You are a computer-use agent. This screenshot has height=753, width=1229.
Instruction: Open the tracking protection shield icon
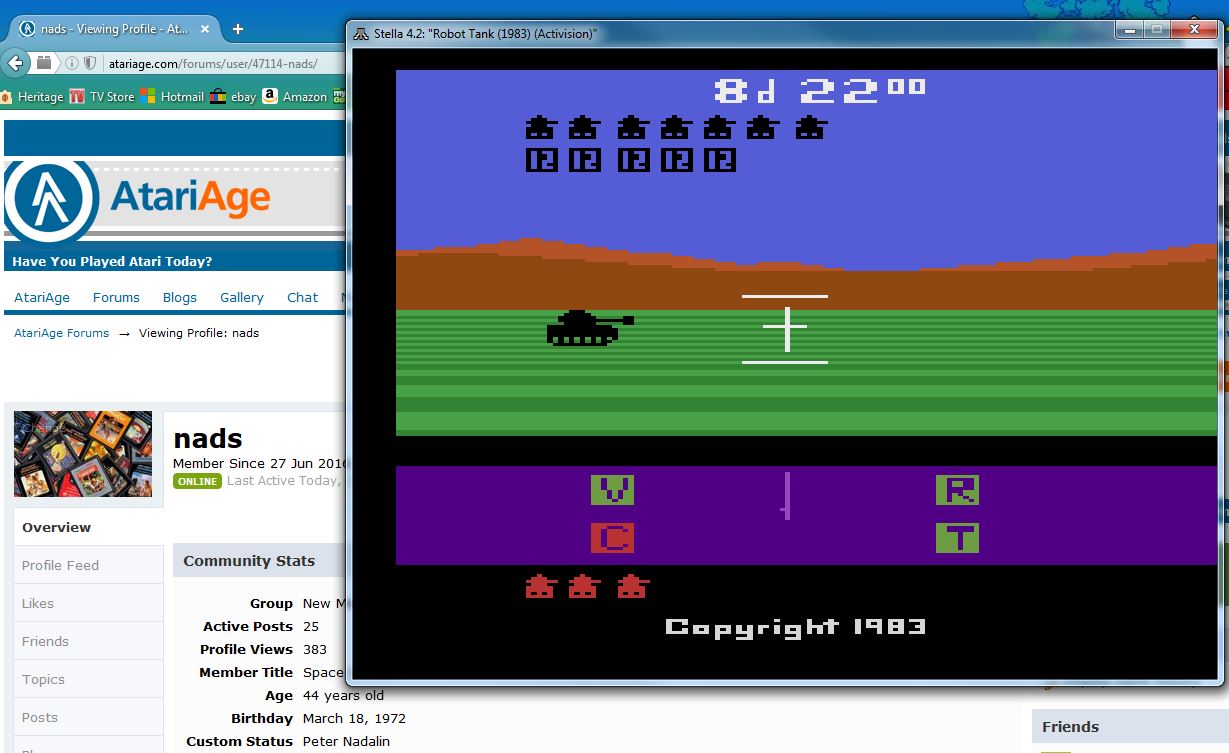(90, 64)
